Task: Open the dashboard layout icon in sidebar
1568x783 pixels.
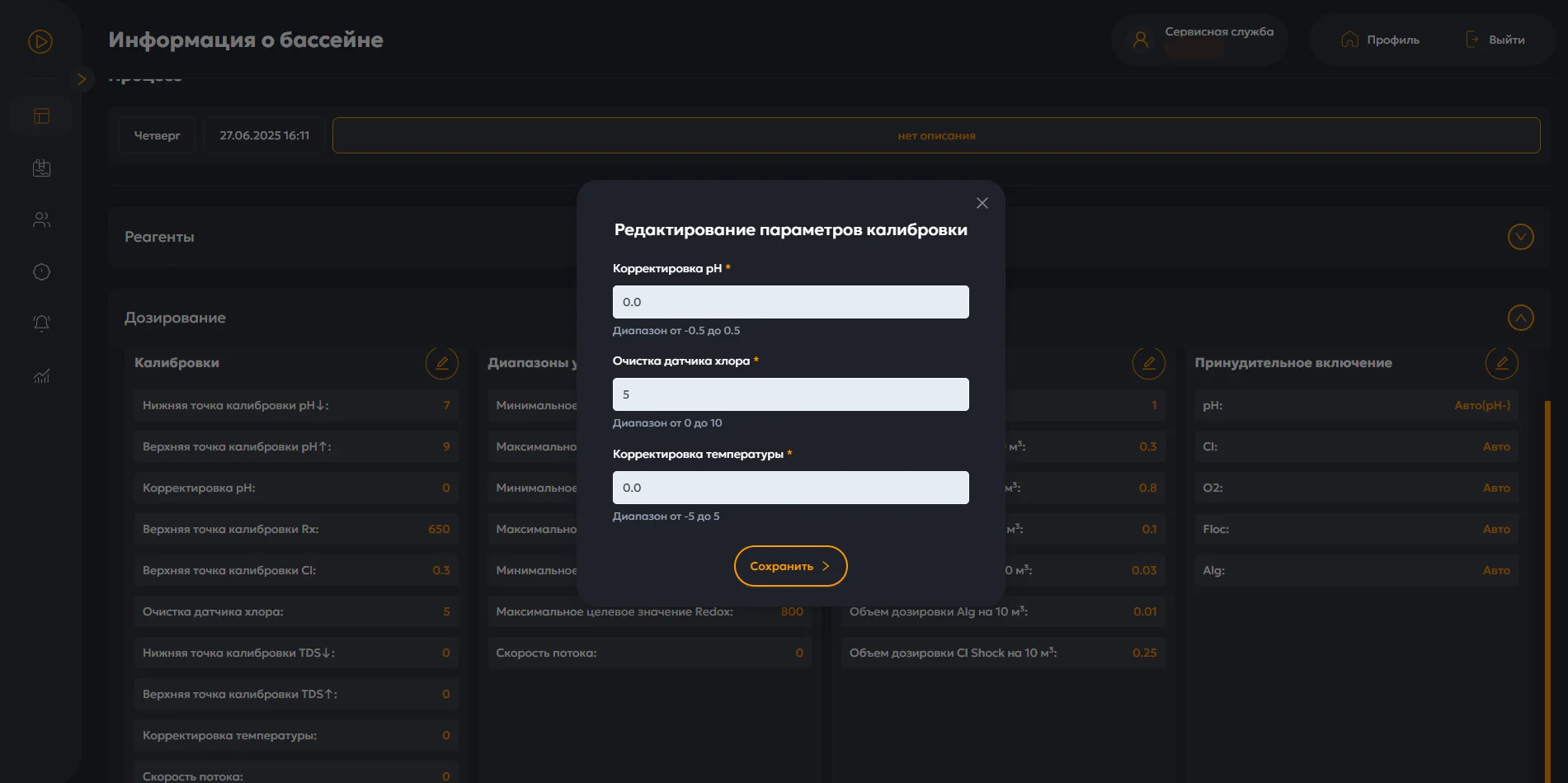Action: 41,116
